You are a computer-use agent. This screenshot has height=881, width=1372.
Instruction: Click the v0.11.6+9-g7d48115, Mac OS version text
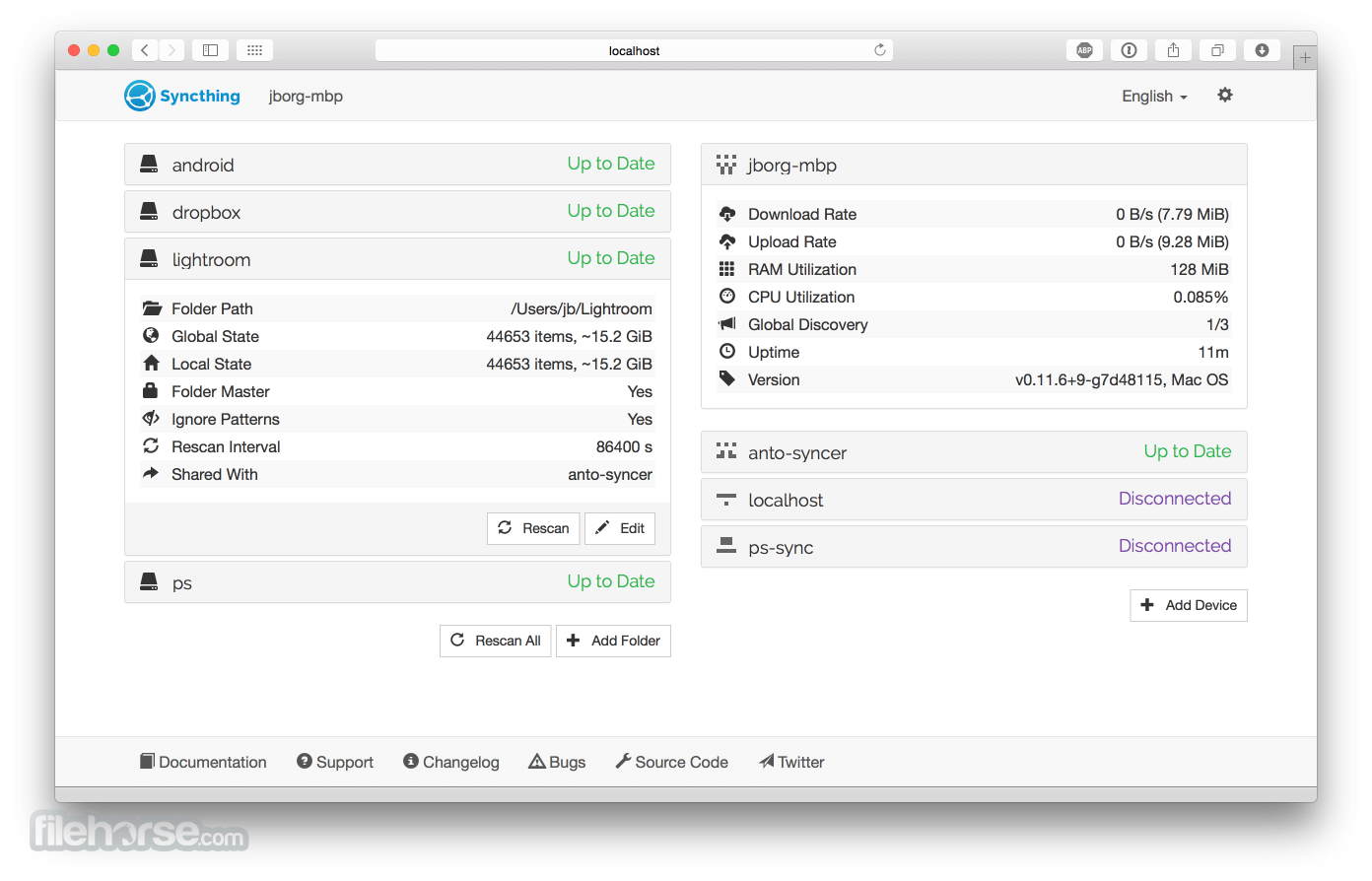pos(1122,379)
